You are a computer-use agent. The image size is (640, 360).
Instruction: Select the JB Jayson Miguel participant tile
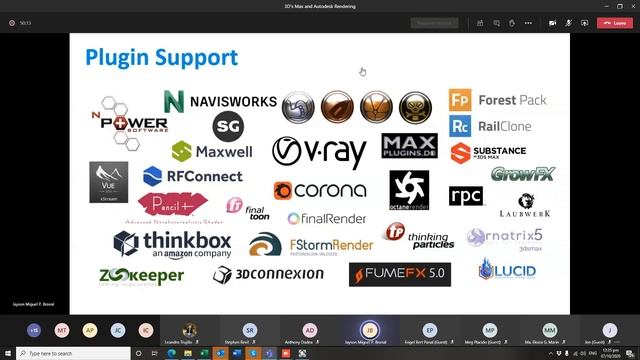click(369, 331)
